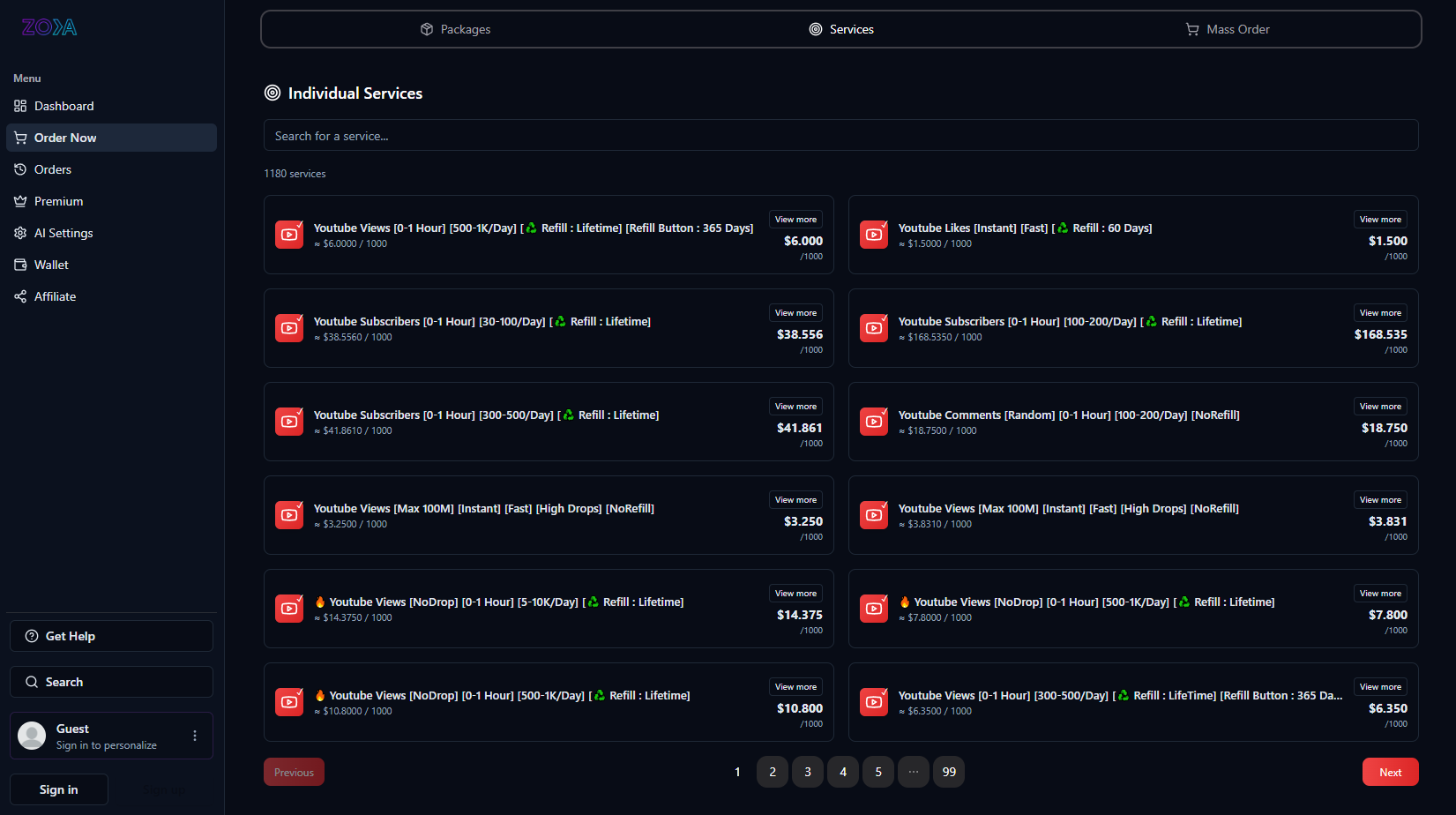Click YouTube icon of Youtube Comments service
The width and height of the screenshot is (1456, 815).
(x=874, y=422)
